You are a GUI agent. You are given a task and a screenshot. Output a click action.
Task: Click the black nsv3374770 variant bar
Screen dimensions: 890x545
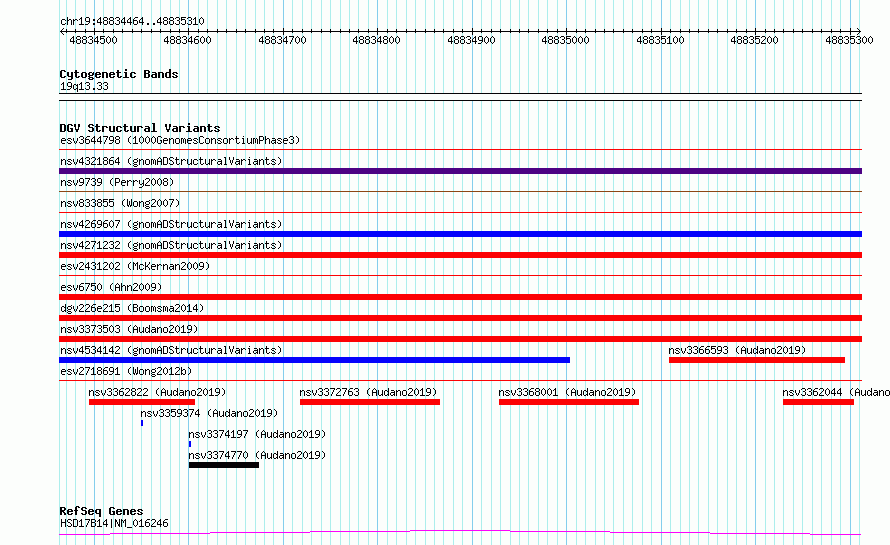click(x=224, y=465)
